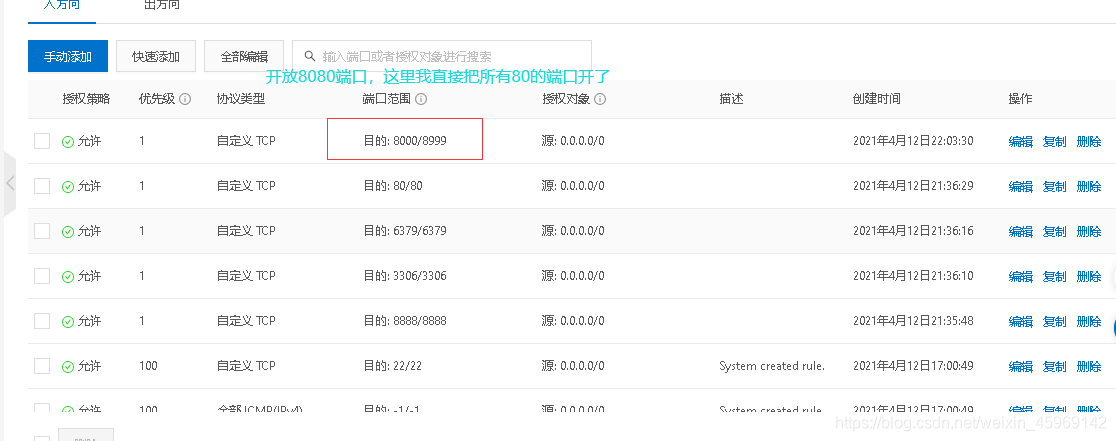1116x441 pixels.
Task: Tick the checkbox for the 22/22 rule
Action: (42, 366)
